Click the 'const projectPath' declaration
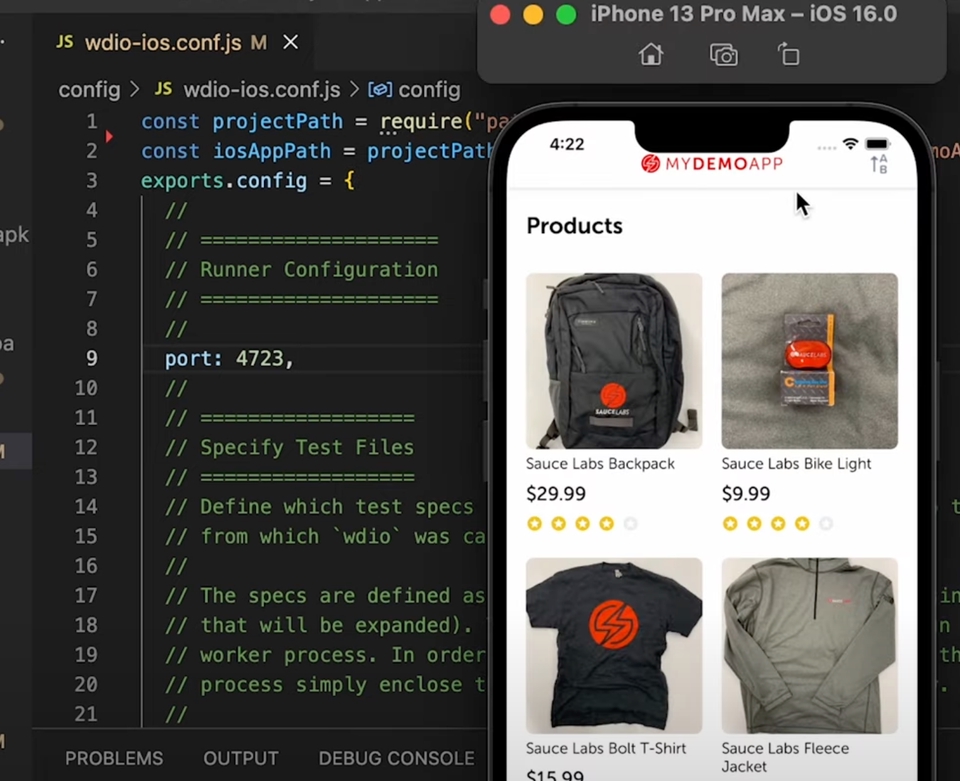The height and width of the screenshot is (781, 960). (x=242, y=121)
